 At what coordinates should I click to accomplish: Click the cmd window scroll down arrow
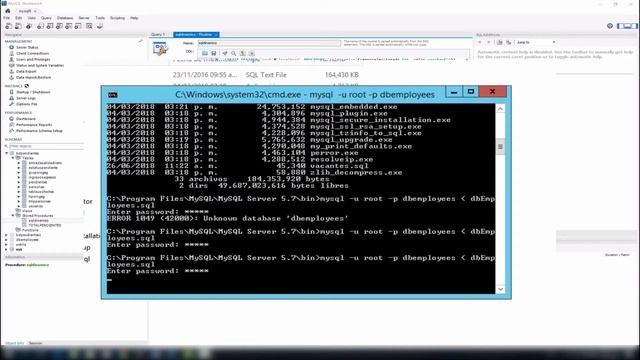[x=500, y=289]
